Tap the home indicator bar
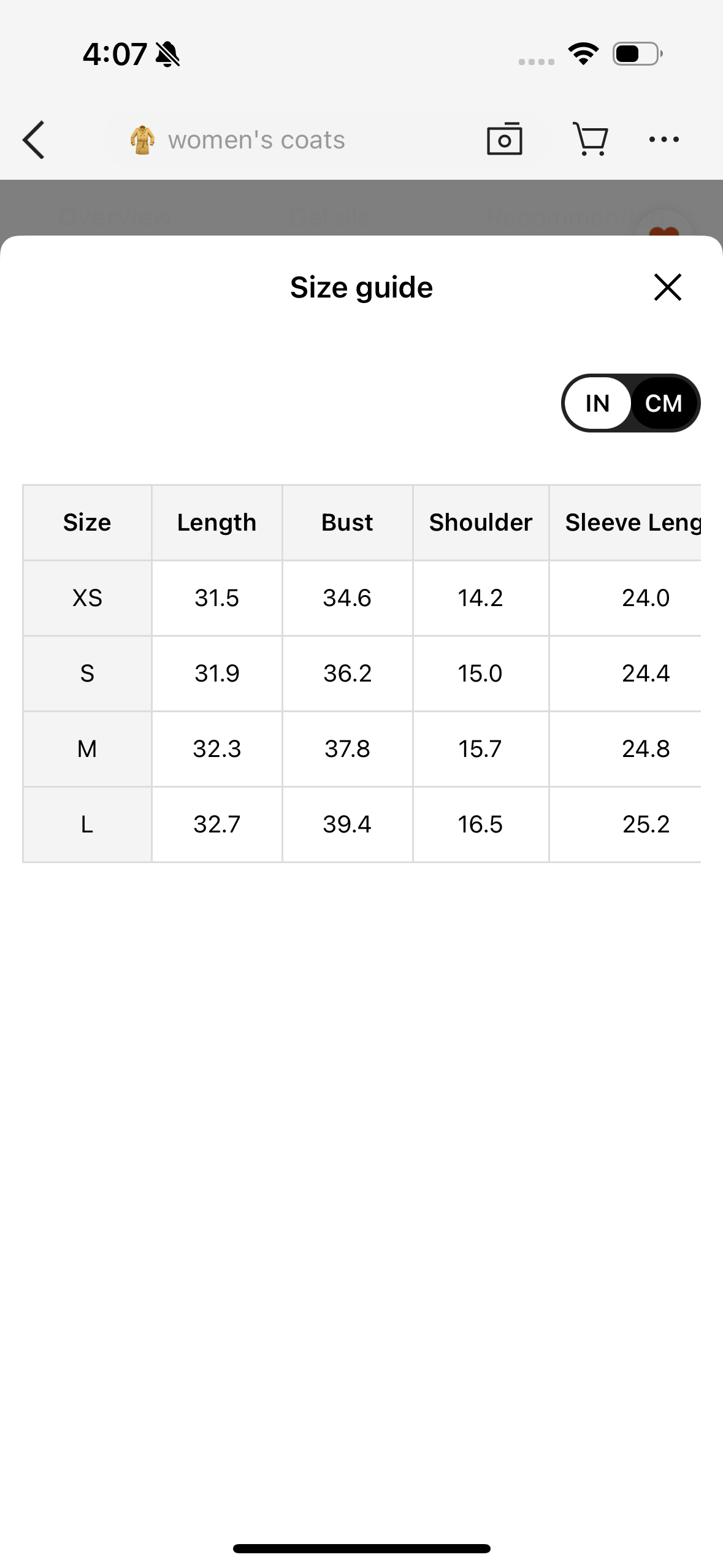The image size is (723, 1568). pyautogui.click(x=361, y=1548)
